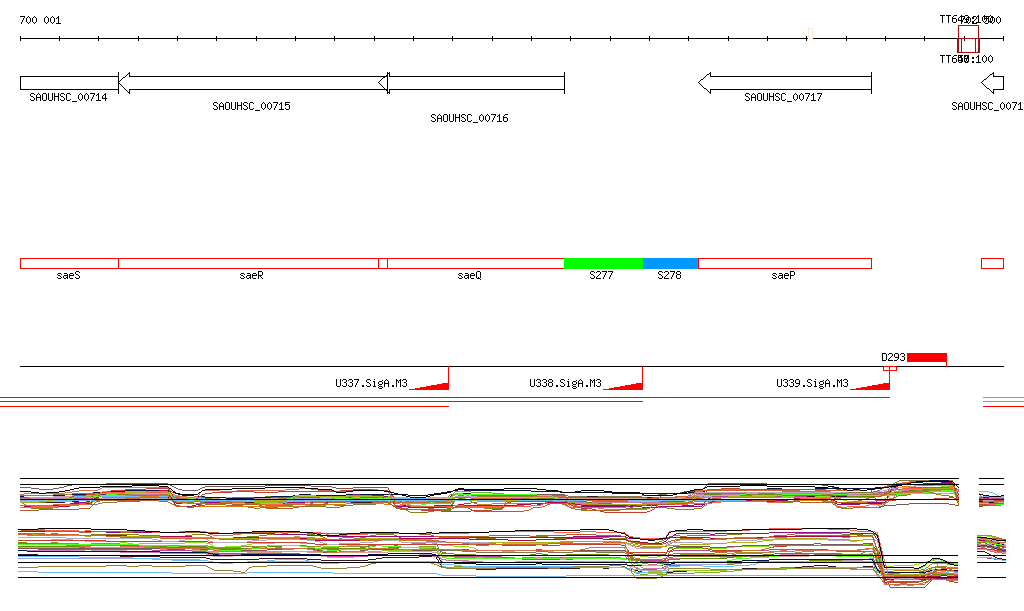Click the U339.SigA.M3 red promoter triangle
The width and height of the screenshot is (1024, 611).
click(873, 383)
